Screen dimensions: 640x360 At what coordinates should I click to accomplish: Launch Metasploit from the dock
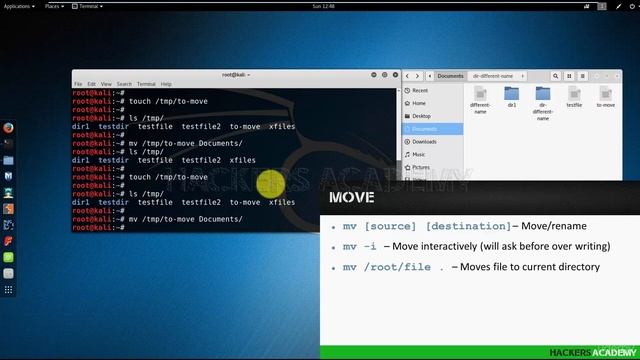[x=8, y=176]
